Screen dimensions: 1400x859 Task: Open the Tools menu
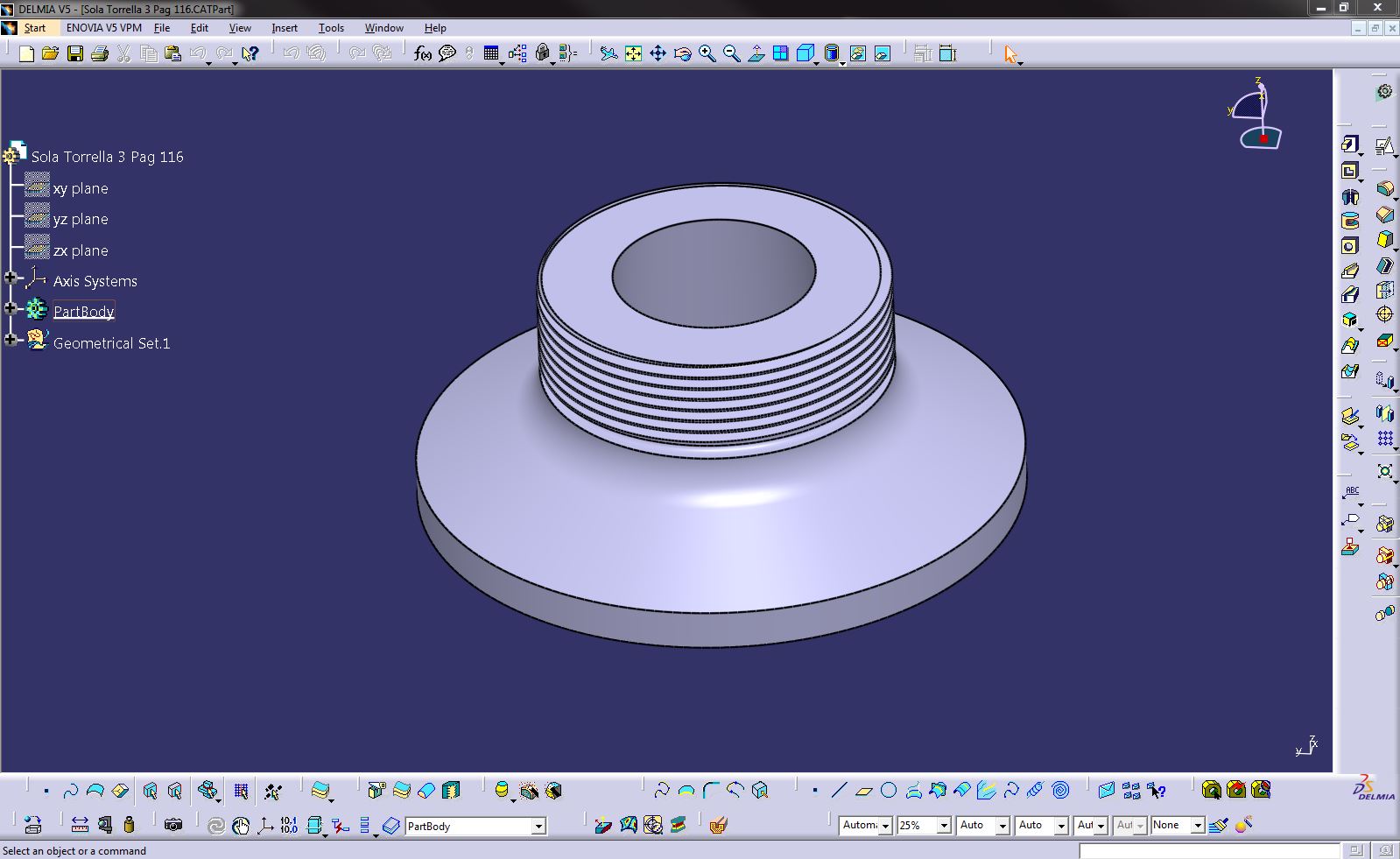[x=331, y=28]
